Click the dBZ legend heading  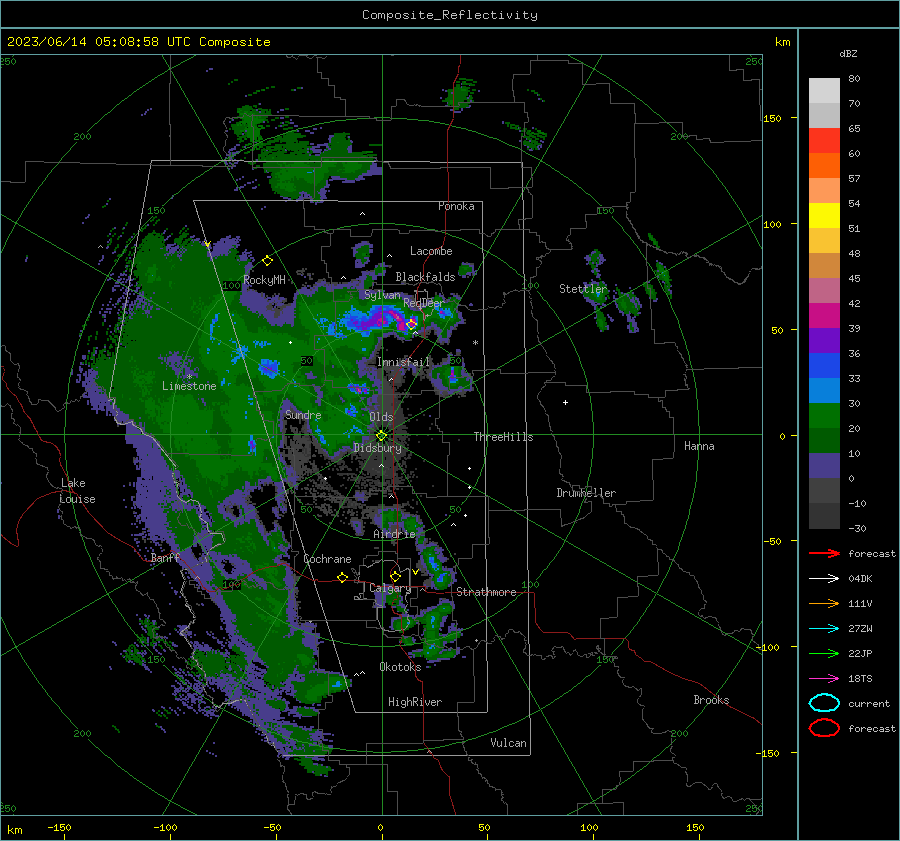coord(848,54)
